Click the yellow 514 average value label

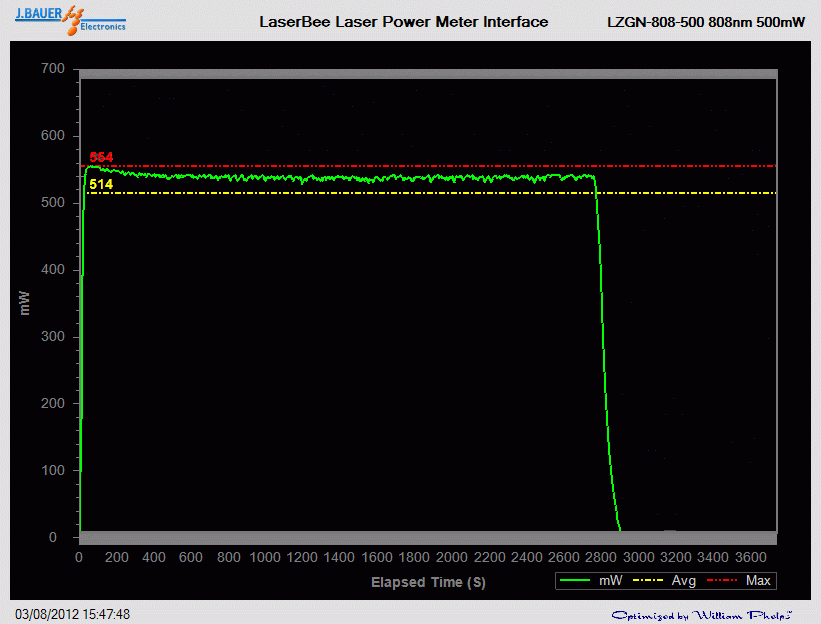101,184
